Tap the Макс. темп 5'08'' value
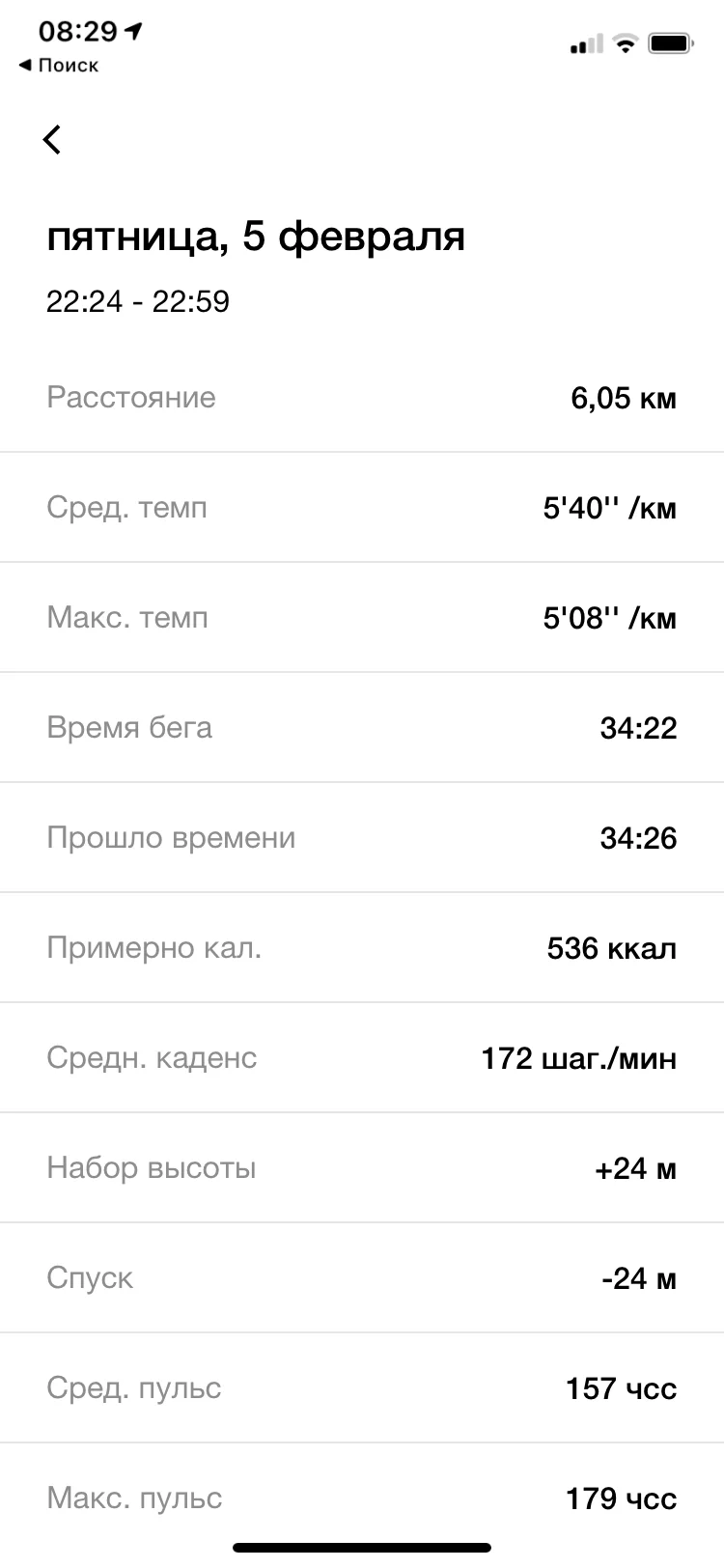Screen dimensions: 724x1568 coord(609,618)
